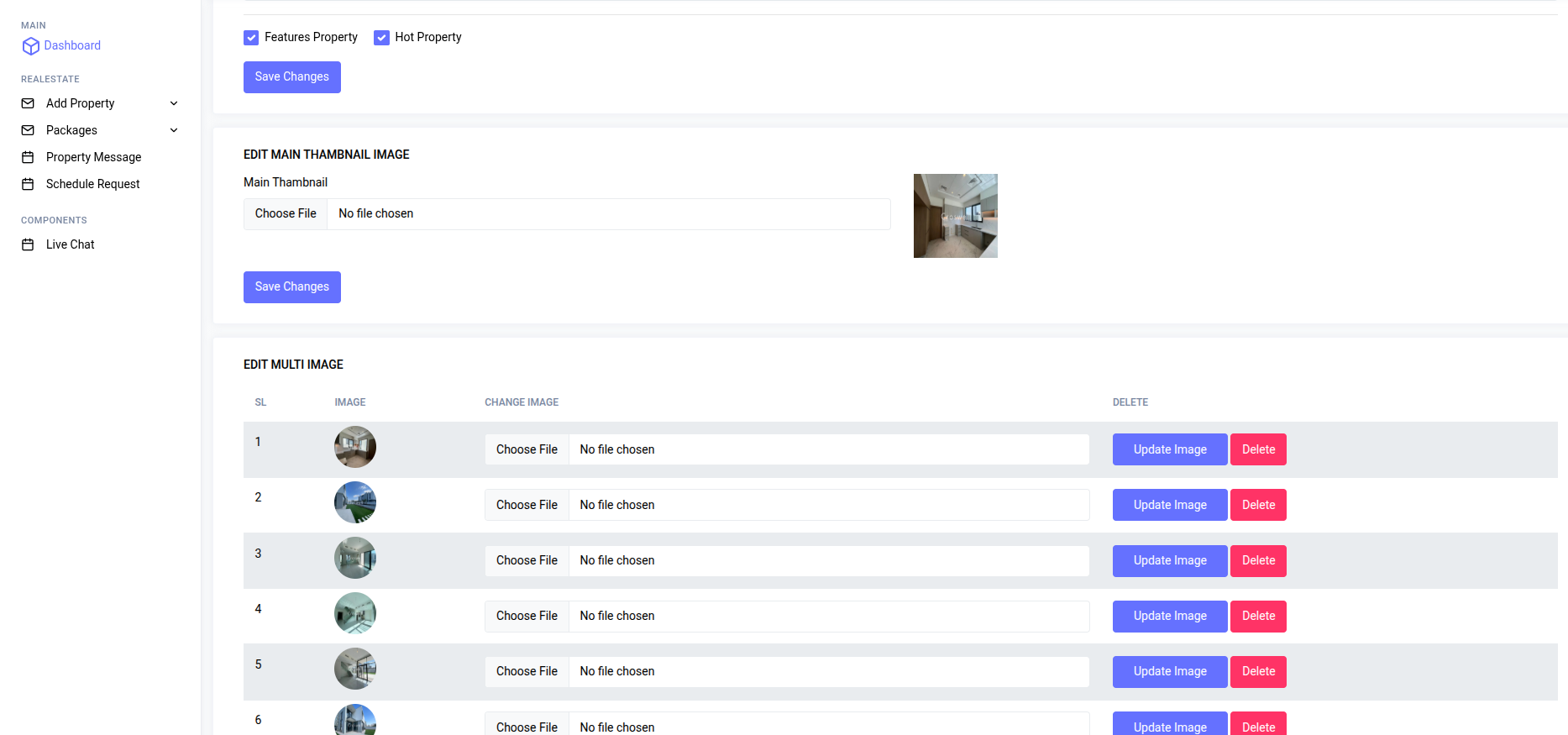Delete the image in row 3
Viewport: 1568px width, 735px height.
pos(1258,560)
